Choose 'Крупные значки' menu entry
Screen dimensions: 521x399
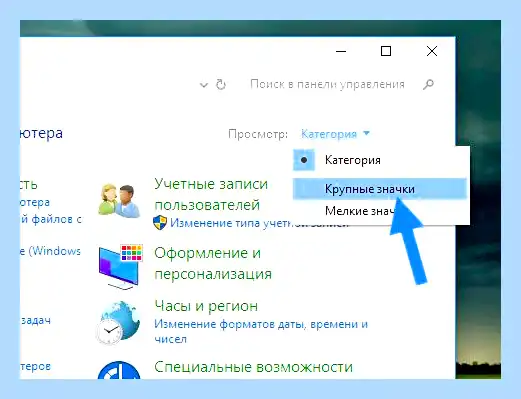(x=380, y=189)
